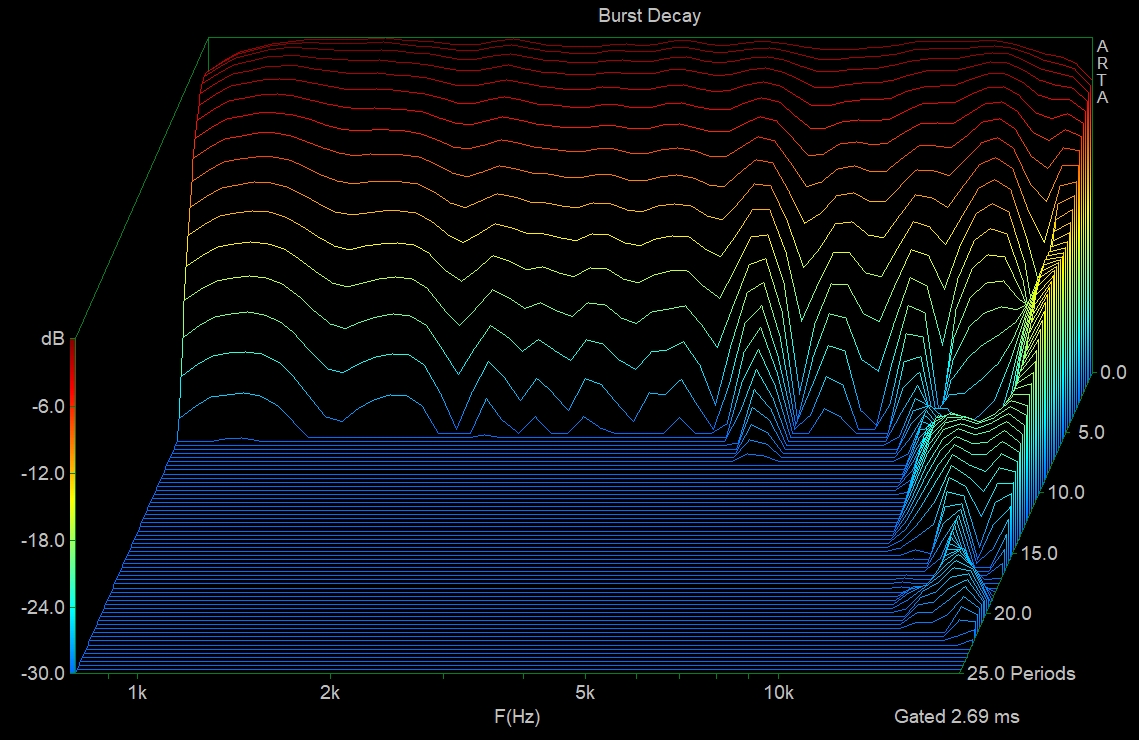The image size is (1139, 740).
Task: Select the 25.0 Periods axis label
Action: [1021, 674]
